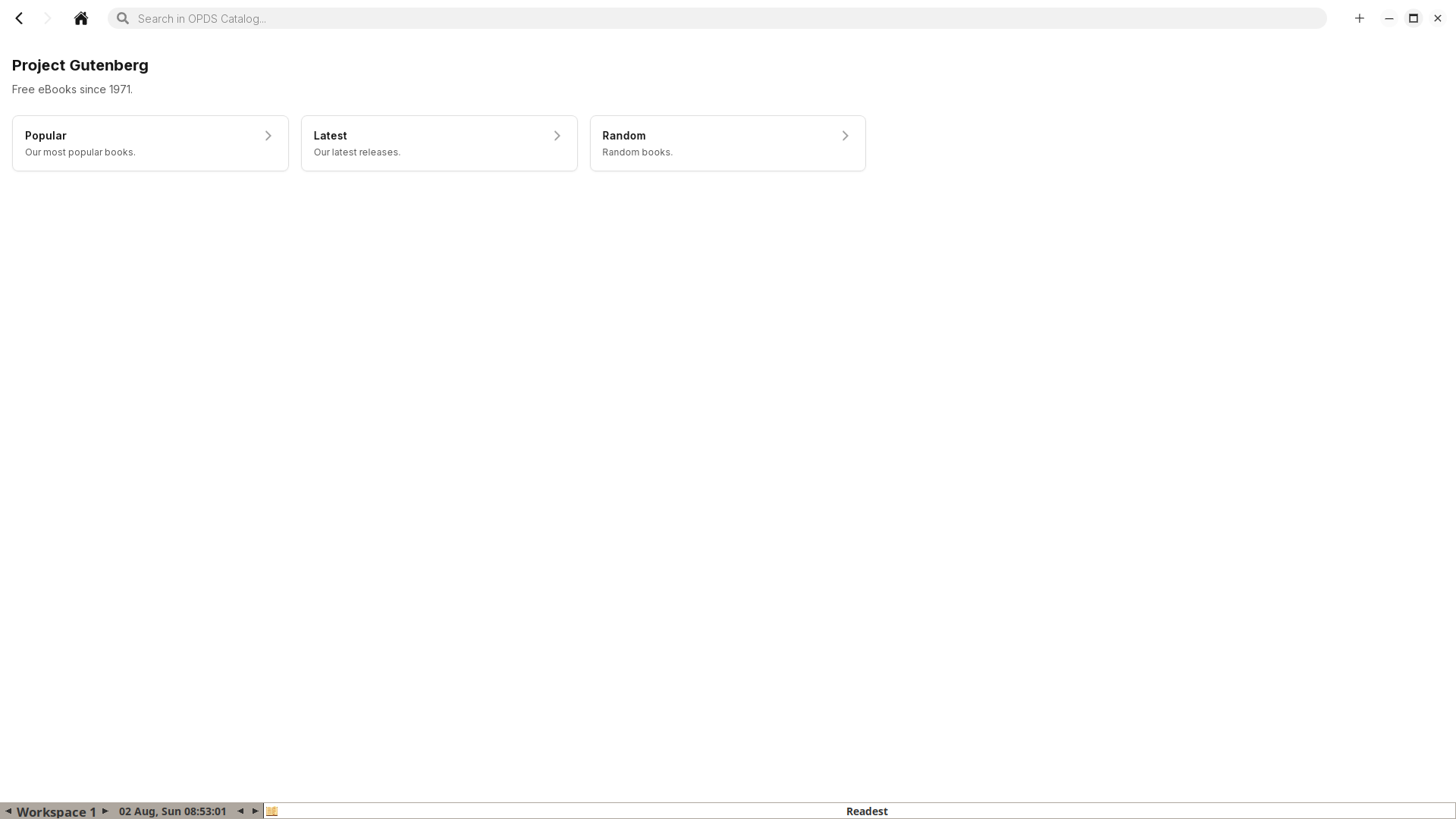Expand Random with its chevron arrow
1456x819 pixels.
[845, 136]
